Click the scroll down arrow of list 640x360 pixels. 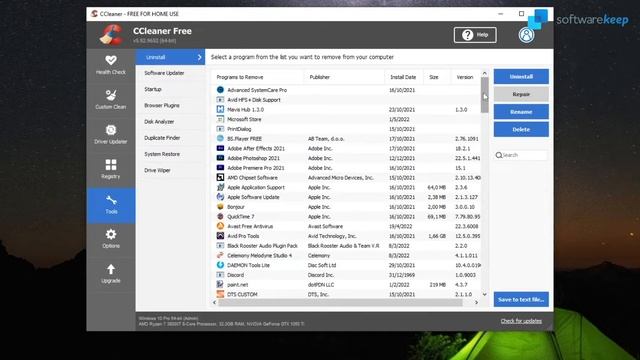[x=484, y=294]
